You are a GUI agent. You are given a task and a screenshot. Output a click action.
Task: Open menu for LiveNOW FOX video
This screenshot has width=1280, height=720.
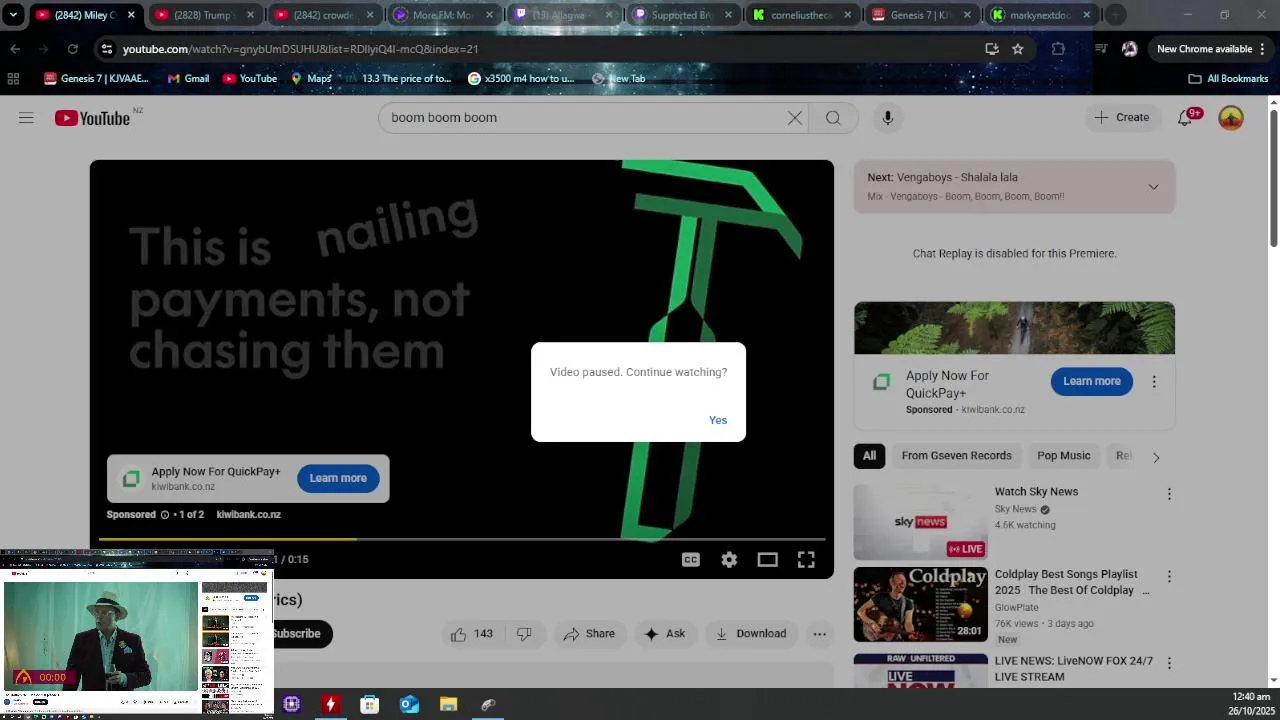click(1169, 663)
